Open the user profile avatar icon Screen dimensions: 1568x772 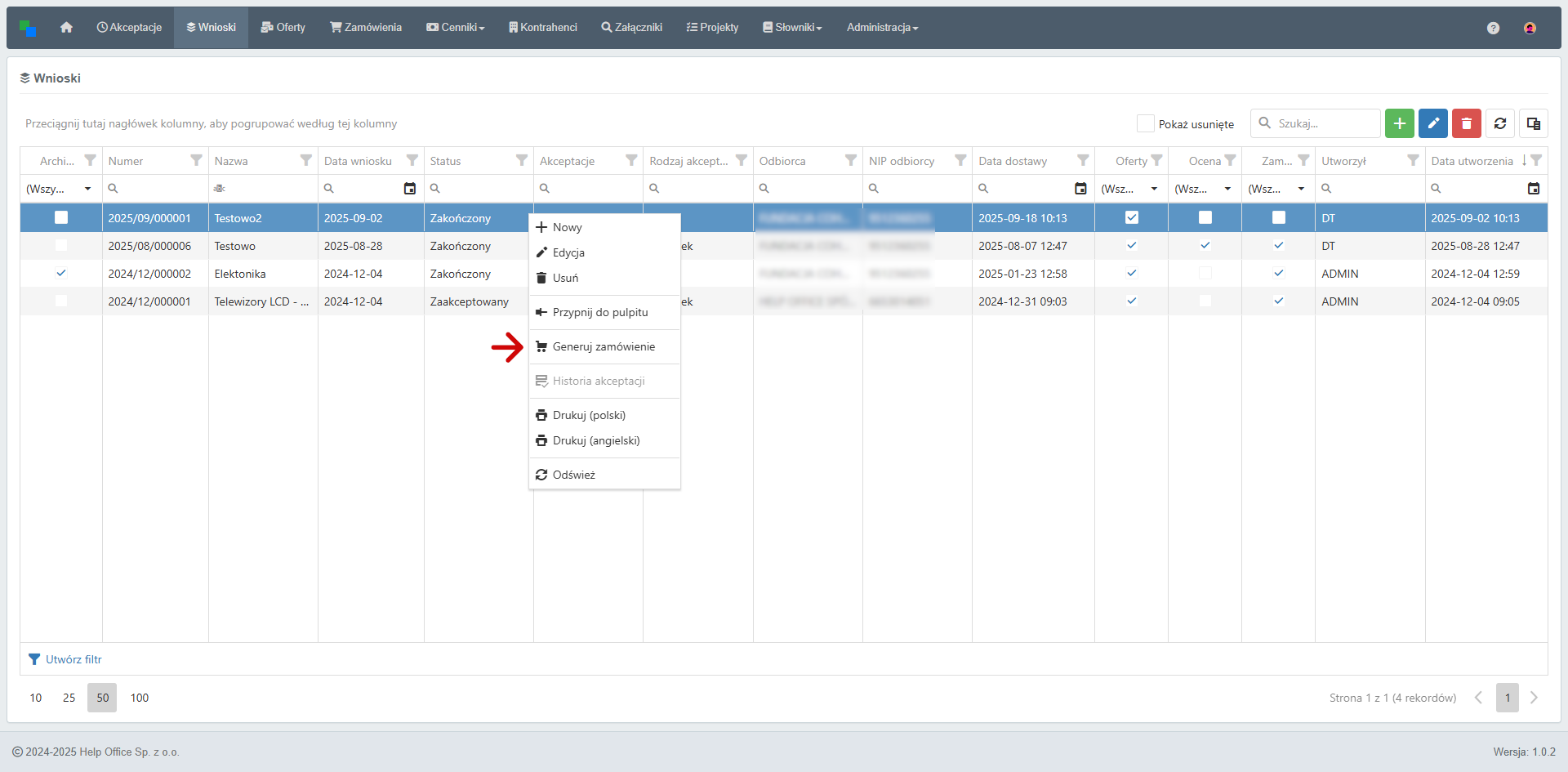[1530, 28]
